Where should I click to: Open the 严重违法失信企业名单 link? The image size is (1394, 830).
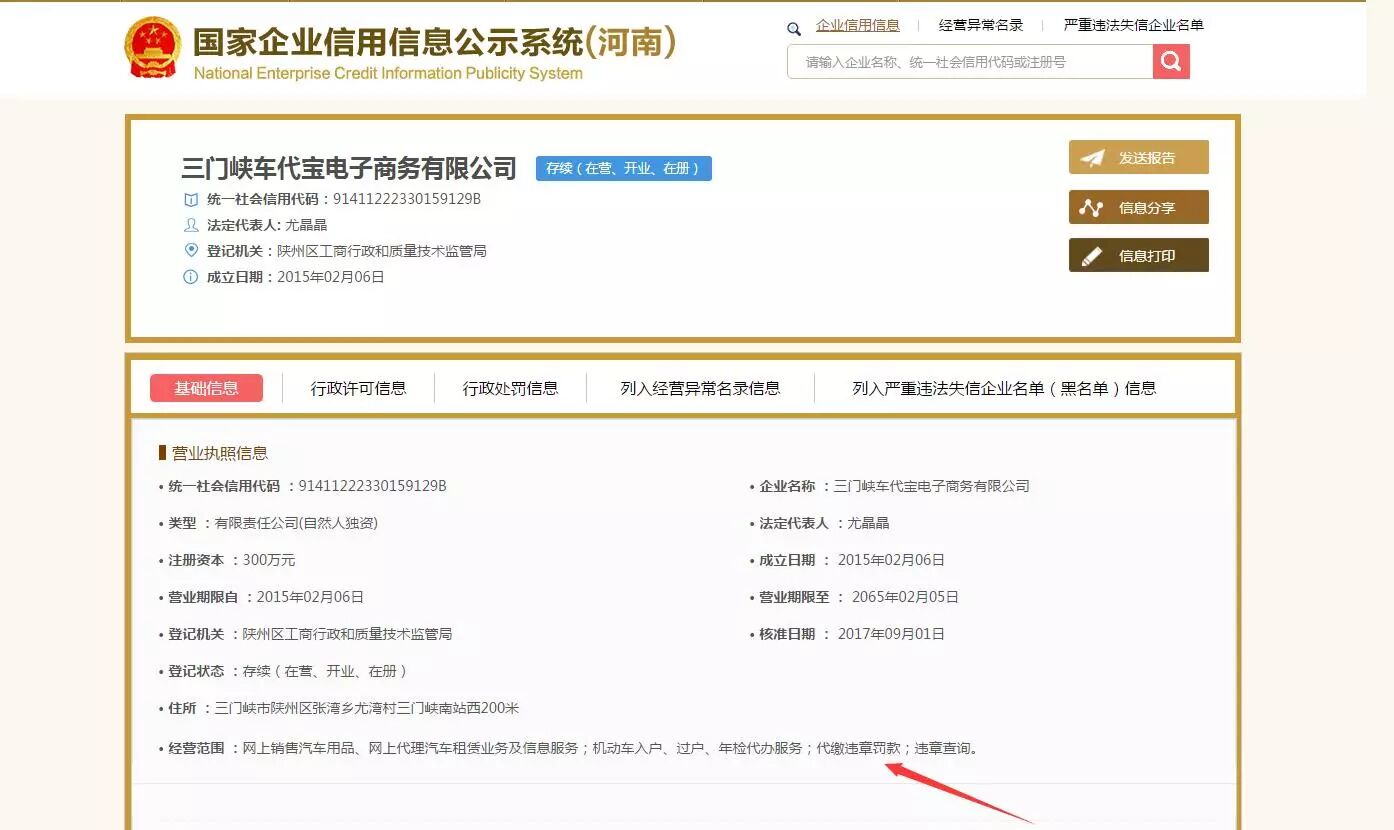click(1134, 26)
